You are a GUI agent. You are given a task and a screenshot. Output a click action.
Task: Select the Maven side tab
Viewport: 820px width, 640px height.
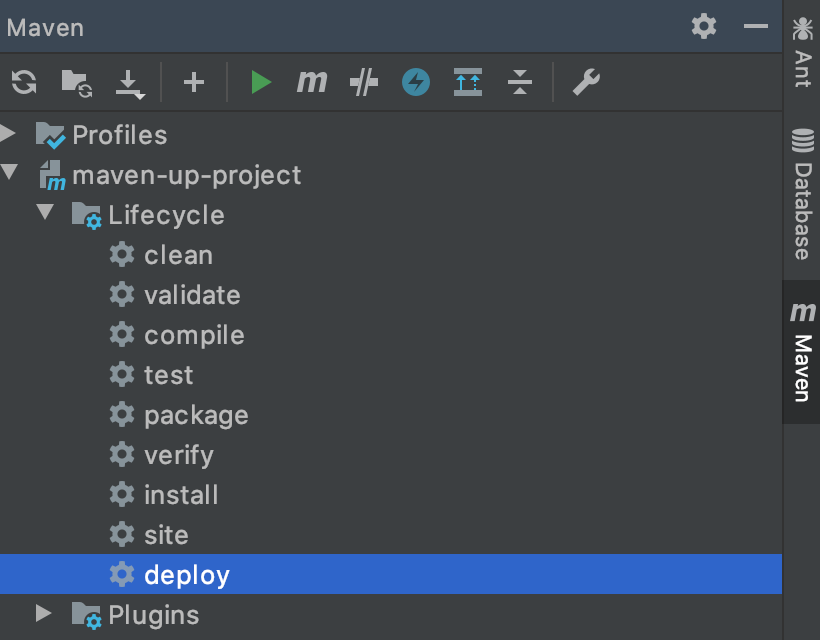pos(802,352)
